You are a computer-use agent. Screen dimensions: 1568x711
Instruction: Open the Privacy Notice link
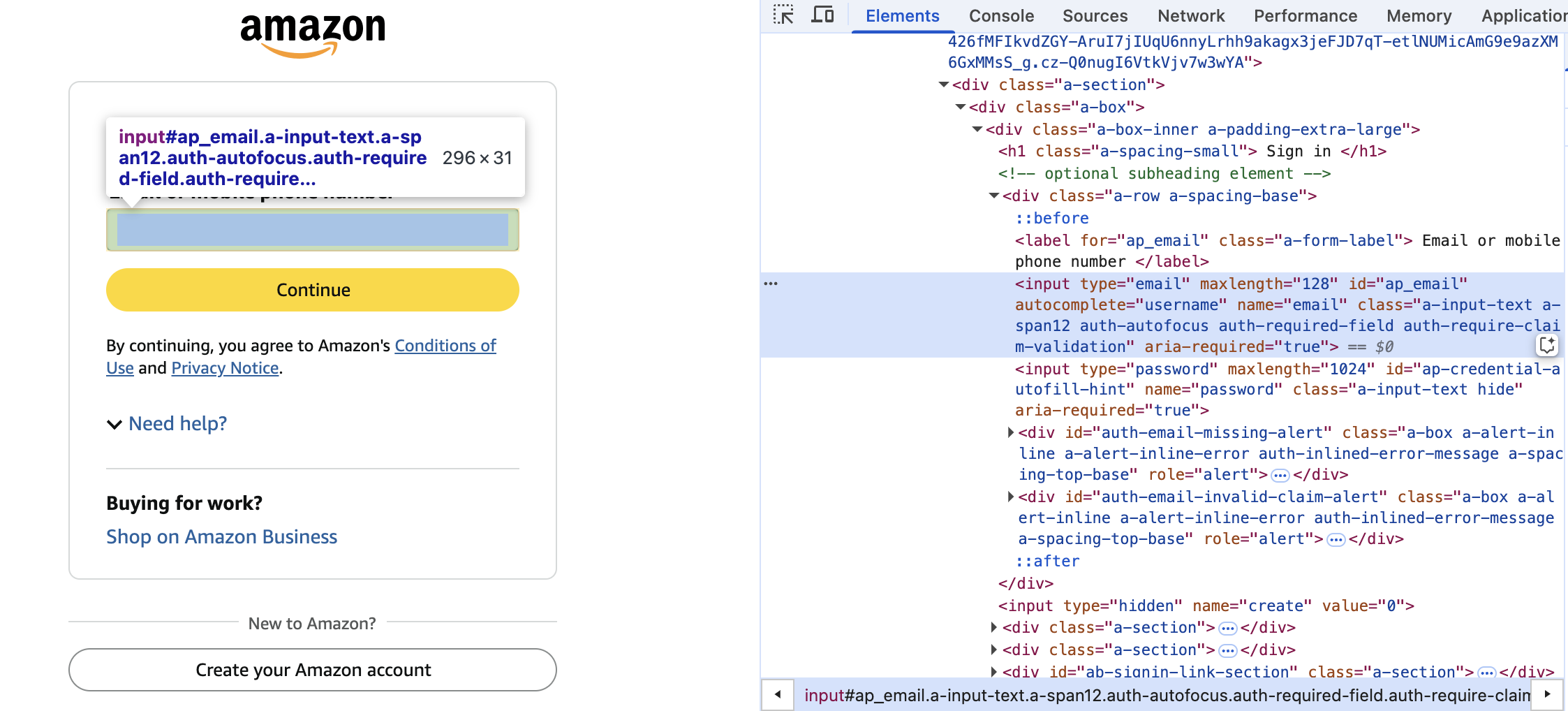click(225, 368)
